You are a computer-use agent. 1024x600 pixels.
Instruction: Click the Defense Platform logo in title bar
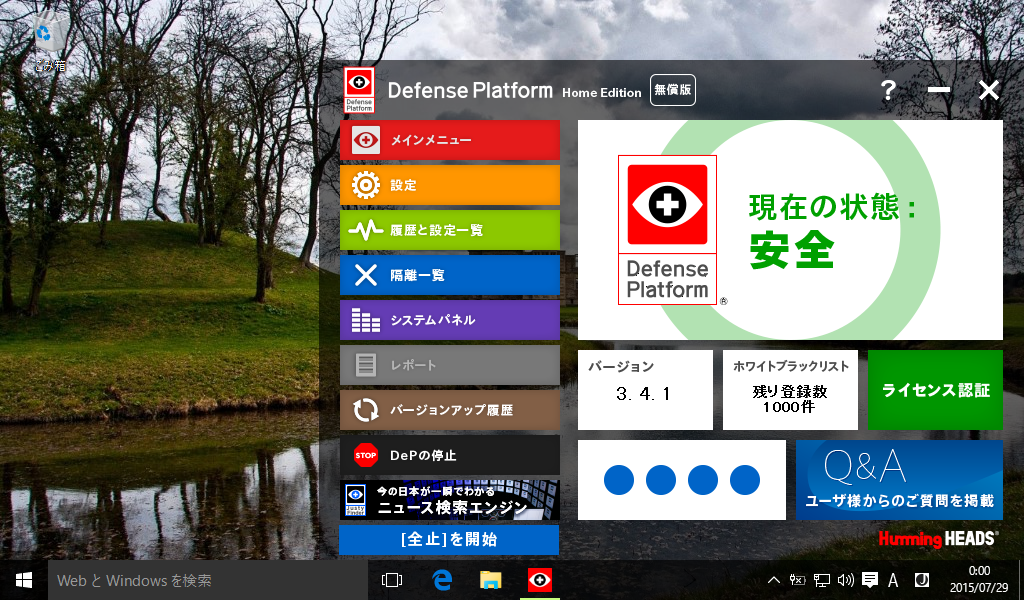[x=359, y=90]
